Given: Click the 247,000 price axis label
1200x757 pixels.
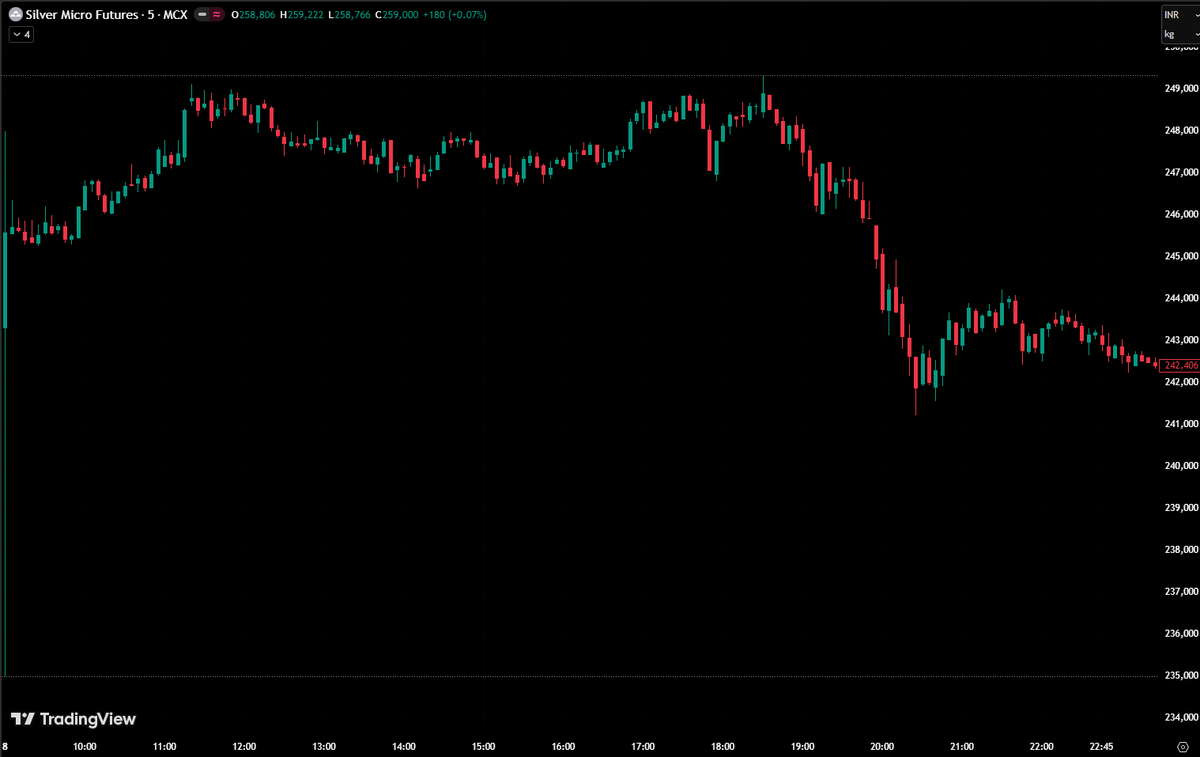Looking at the screenshot, I should pyautogui.click(x=1180, y=172).
